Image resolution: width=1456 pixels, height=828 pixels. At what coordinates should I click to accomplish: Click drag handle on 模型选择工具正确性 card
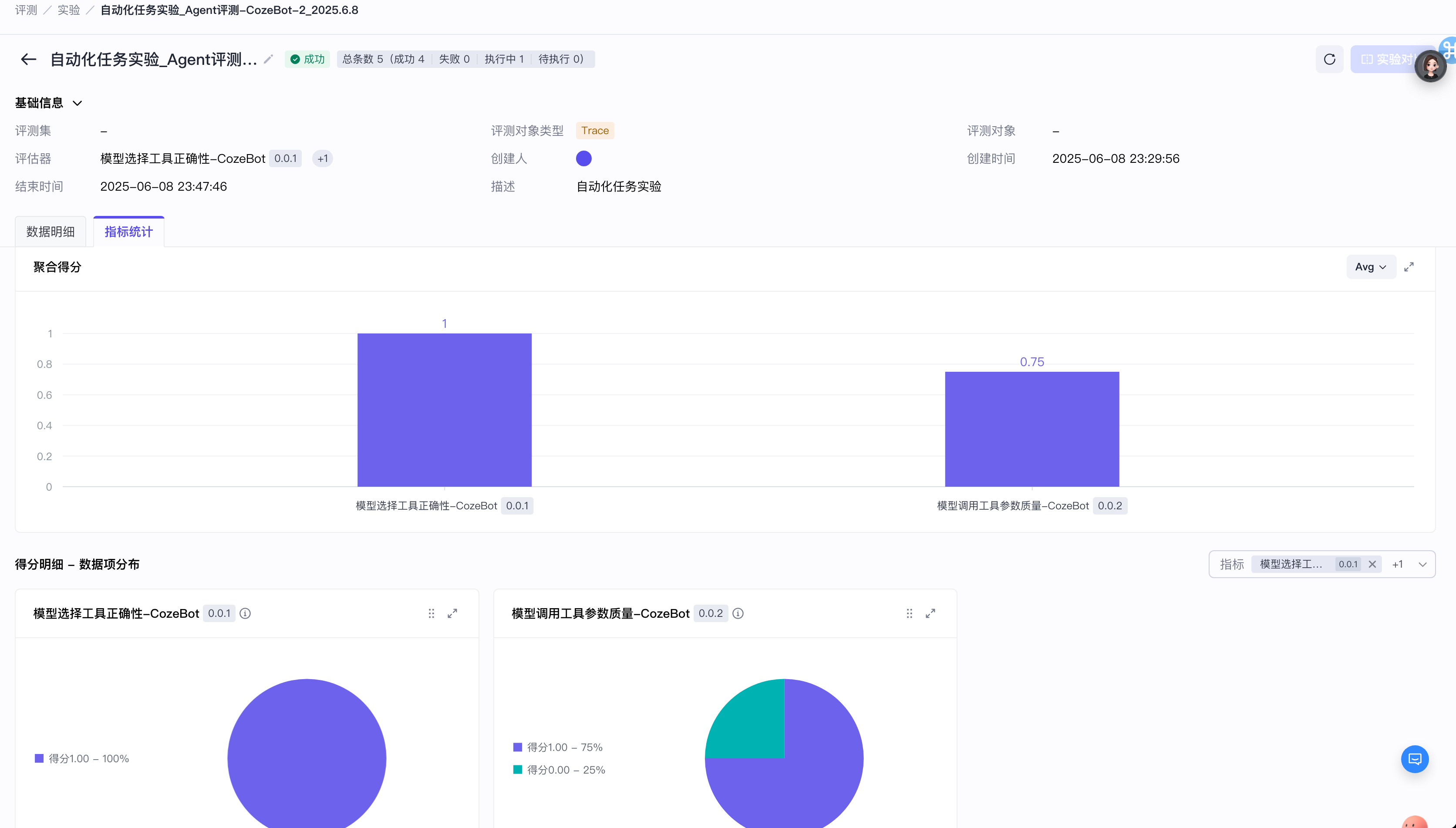(431, 613)
